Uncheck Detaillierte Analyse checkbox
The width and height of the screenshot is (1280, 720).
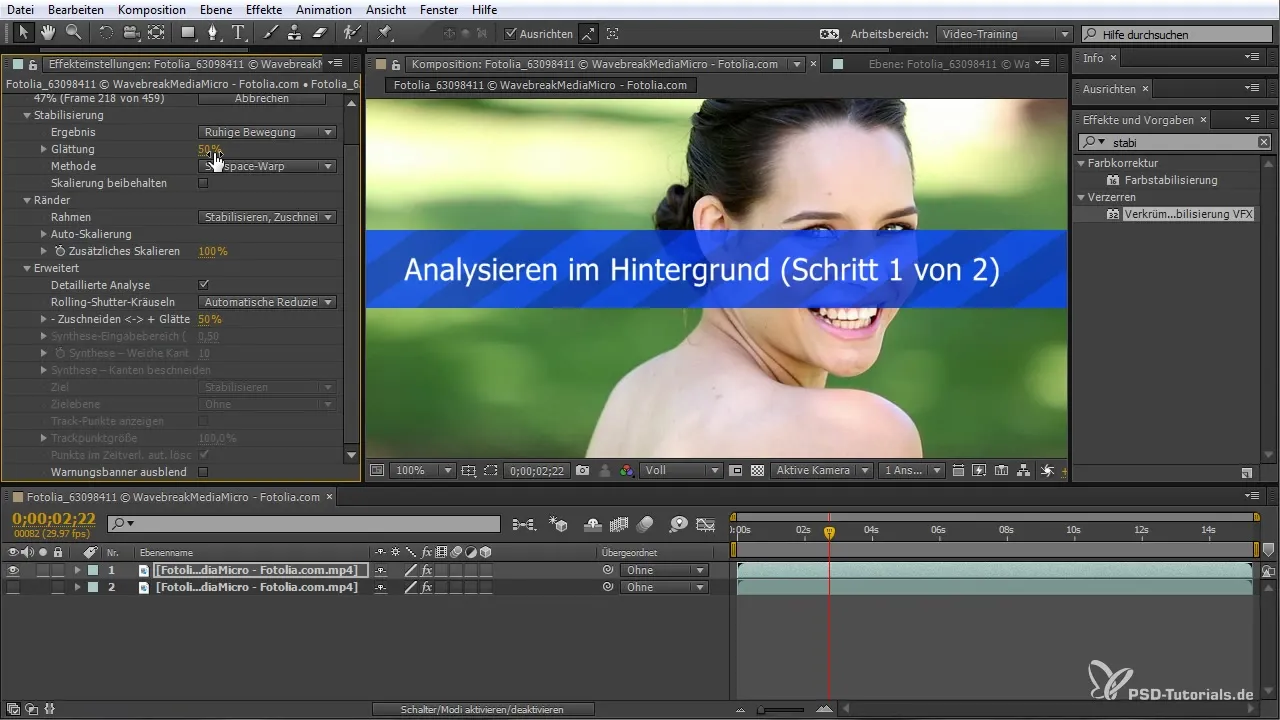tap(203, 285)
